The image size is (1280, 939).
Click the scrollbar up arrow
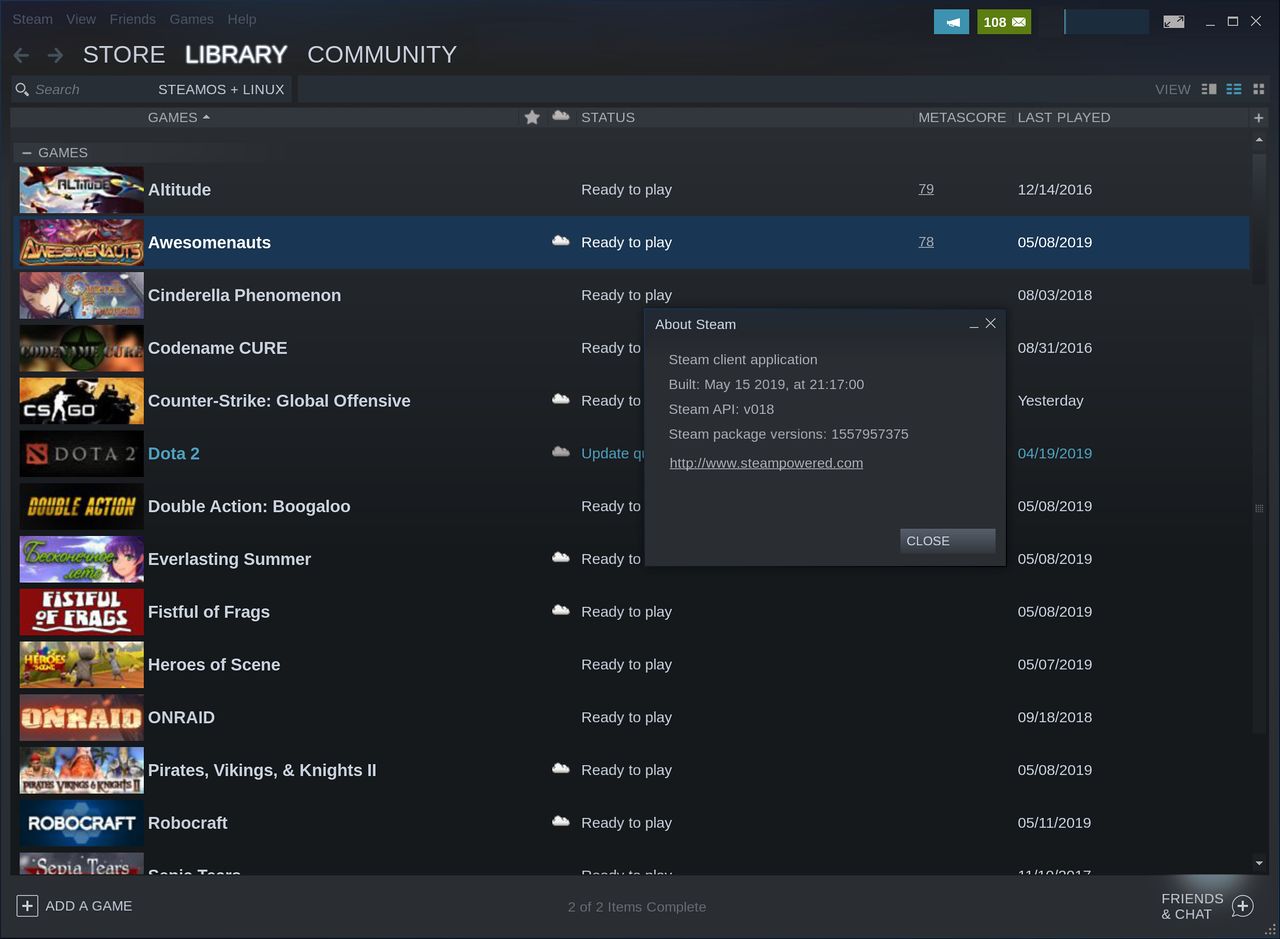pyautogui.click(x=1259, y=141)
